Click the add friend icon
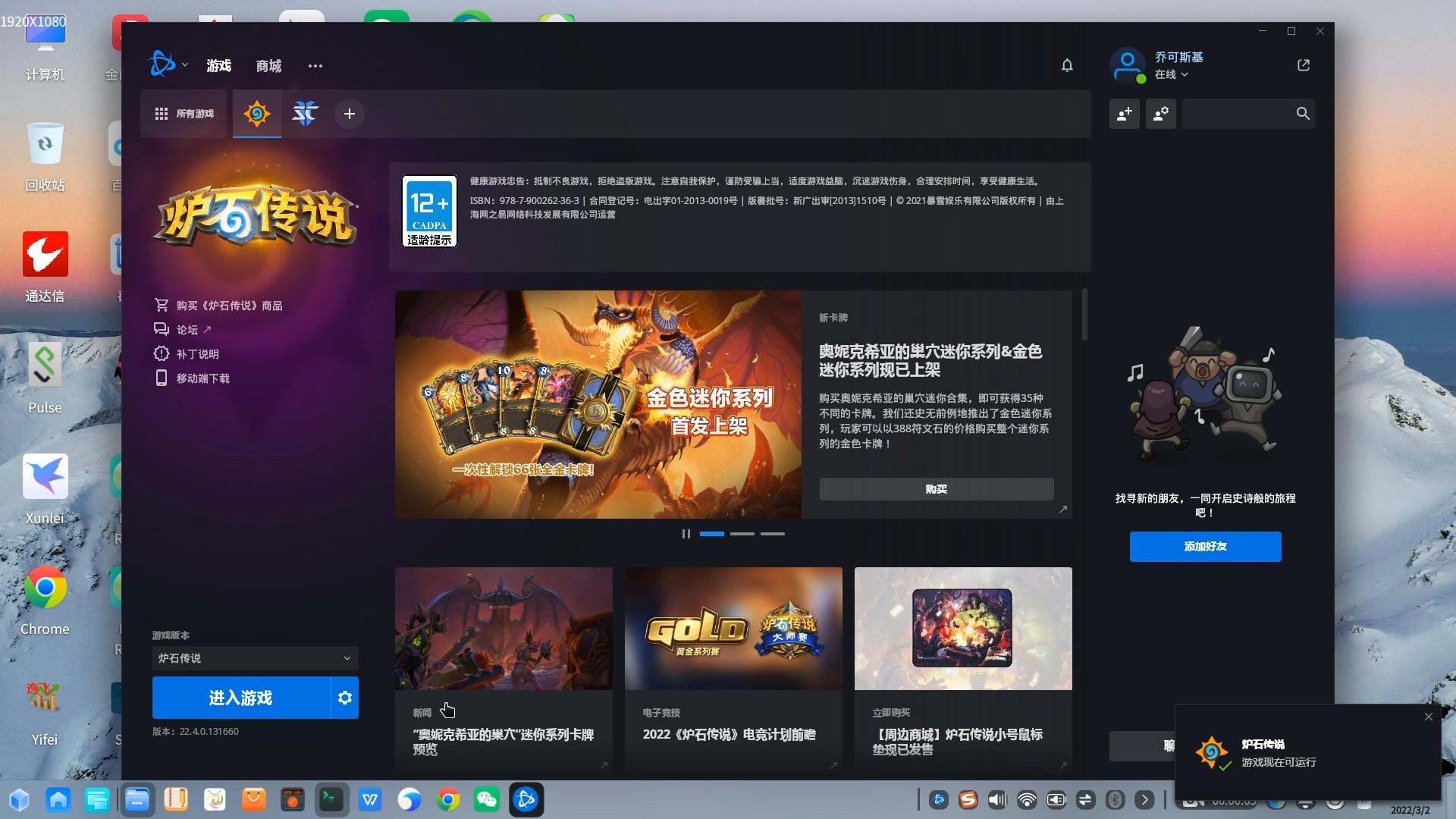The image size is (1456, 819). pyautogui.click(x=1124, y=114)
